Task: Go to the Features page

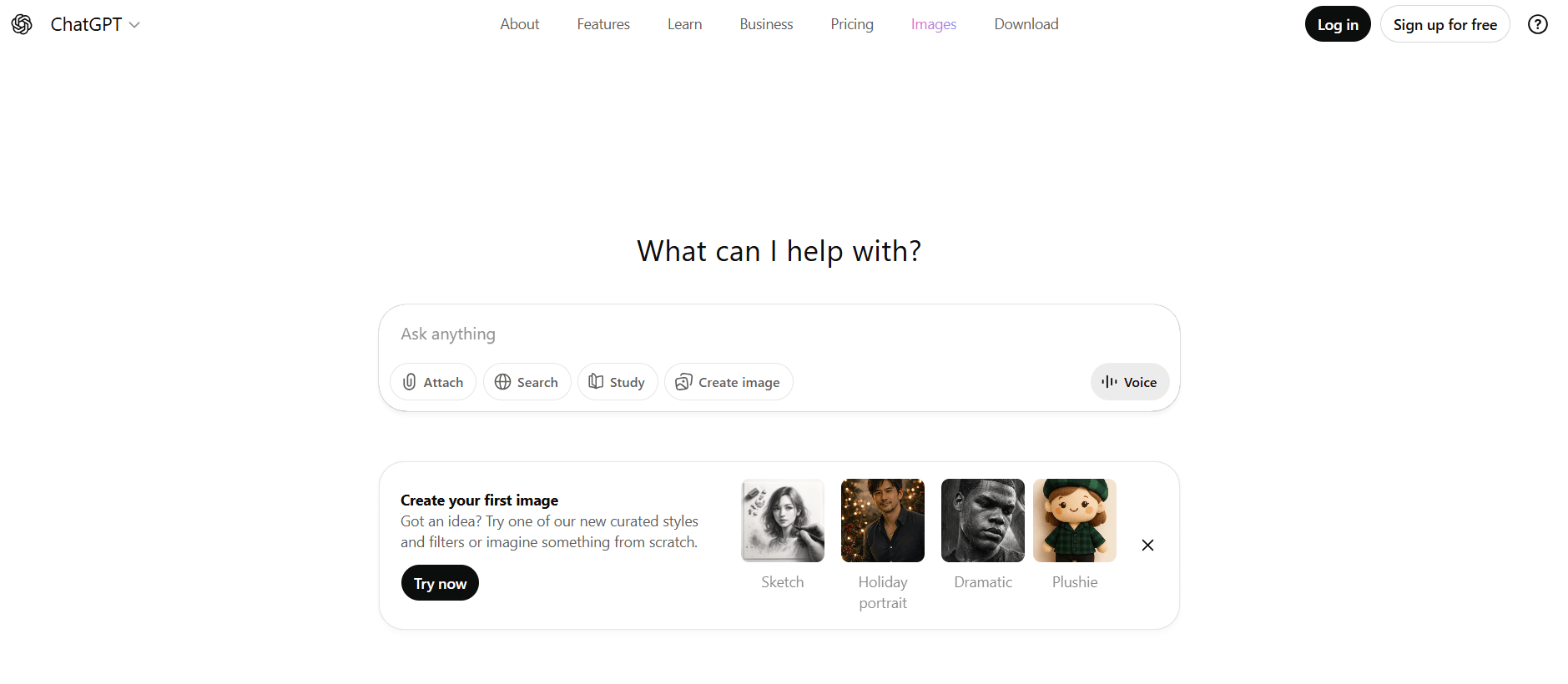Action: pyautogui.click(x=602, y=24)
